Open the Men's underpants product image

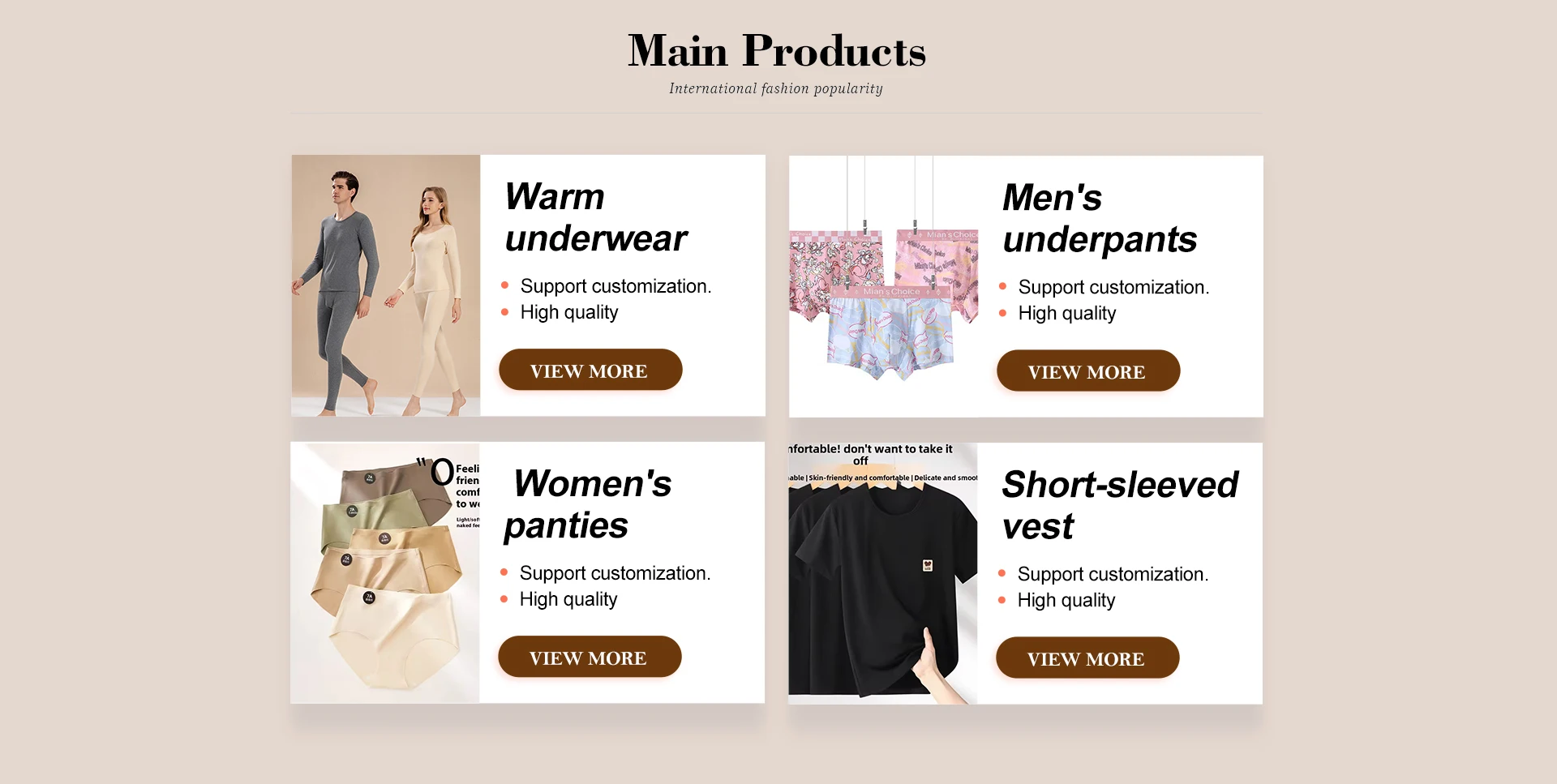click(x=884, y=286)
